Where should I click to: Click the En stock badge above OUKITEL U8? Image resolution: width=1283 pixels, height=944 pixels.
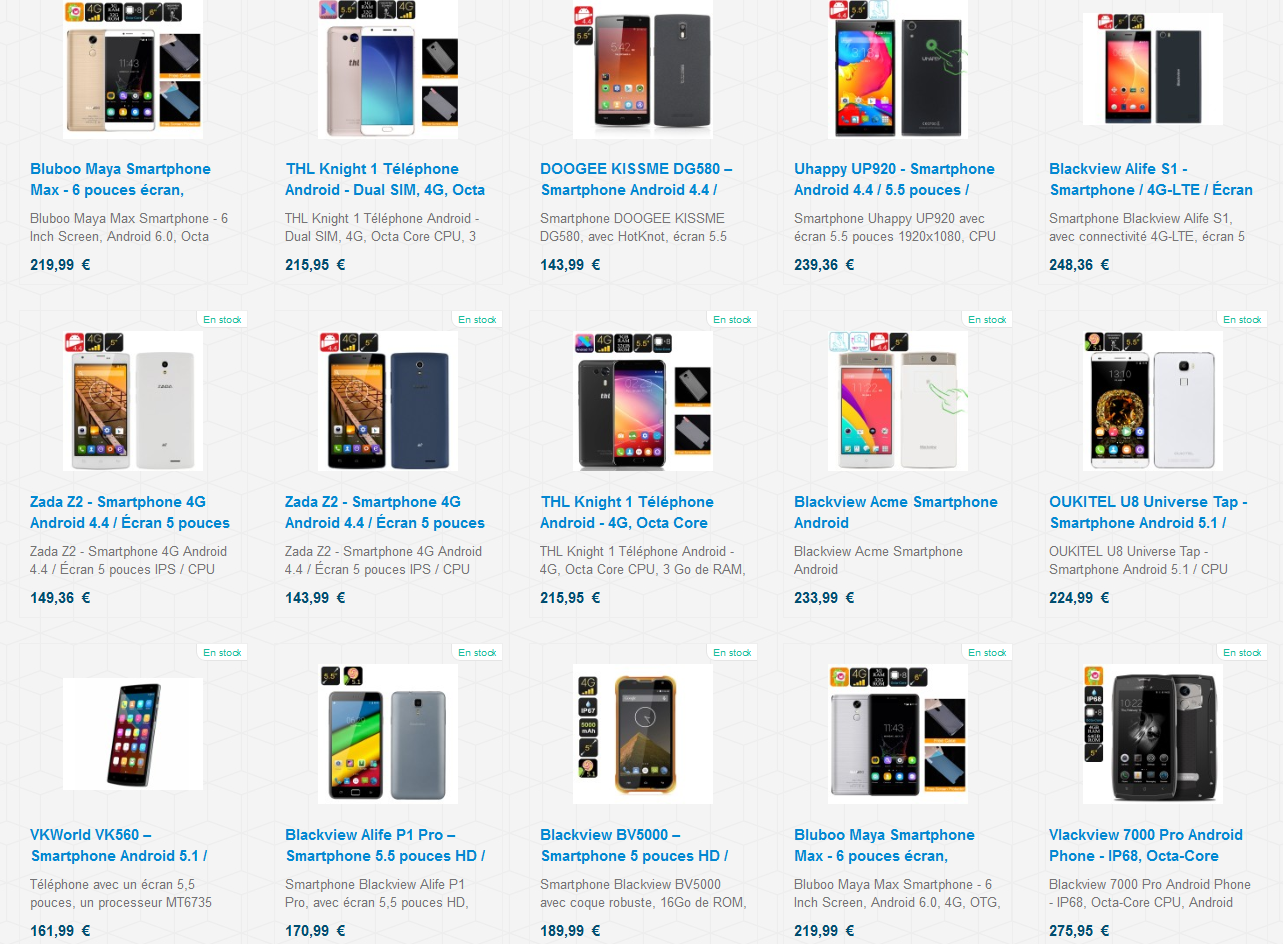(1242, 320)
